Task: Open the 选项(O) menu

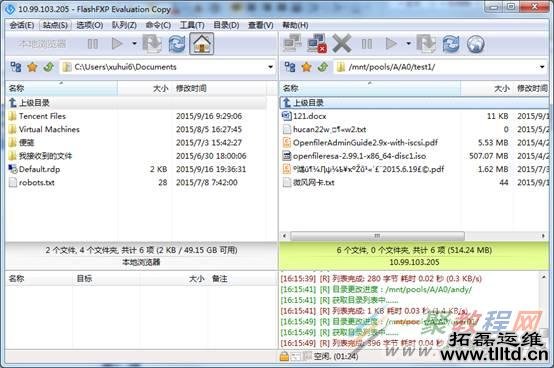Action: [x=89, y=25]
